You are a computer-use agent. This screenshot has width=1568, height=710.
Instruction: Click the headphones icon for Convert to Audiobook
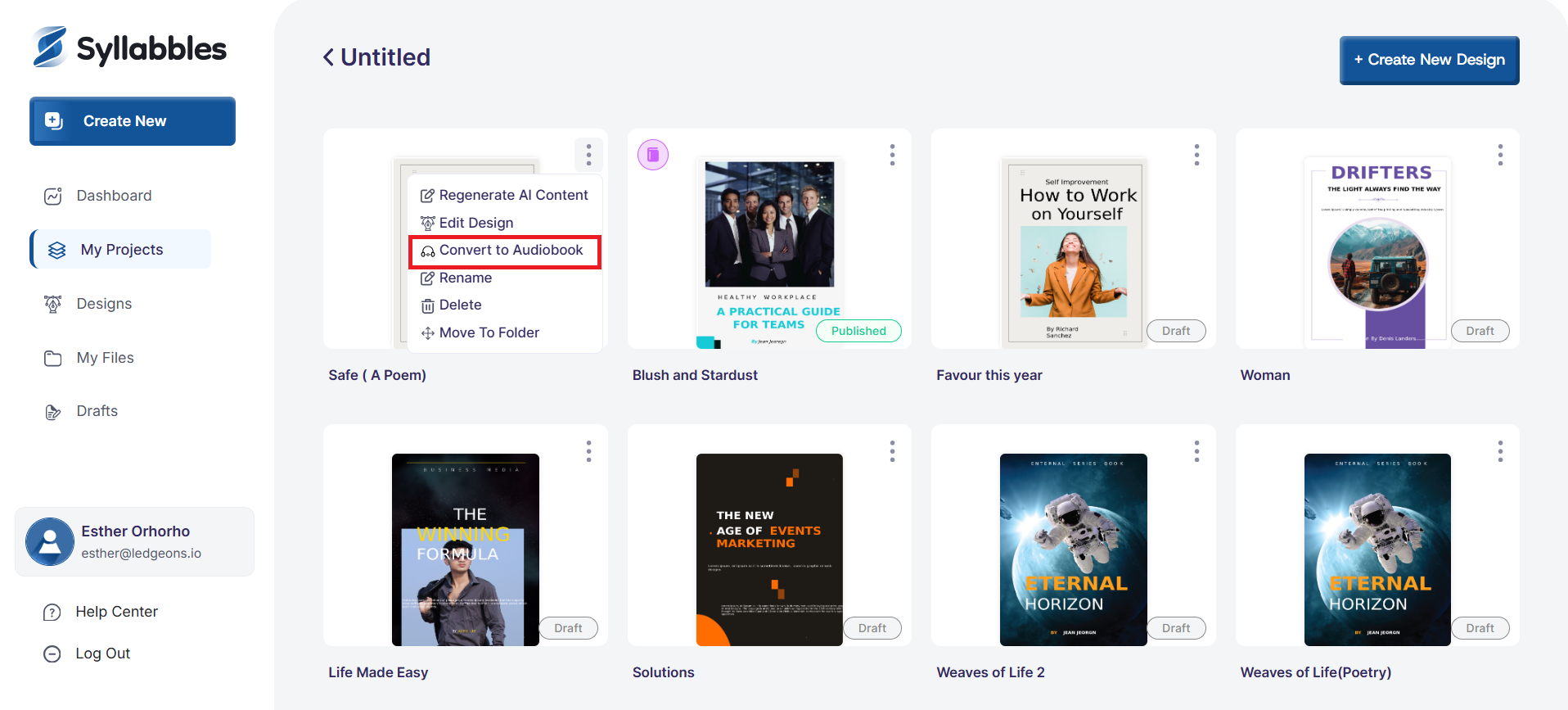coord(428,251)
